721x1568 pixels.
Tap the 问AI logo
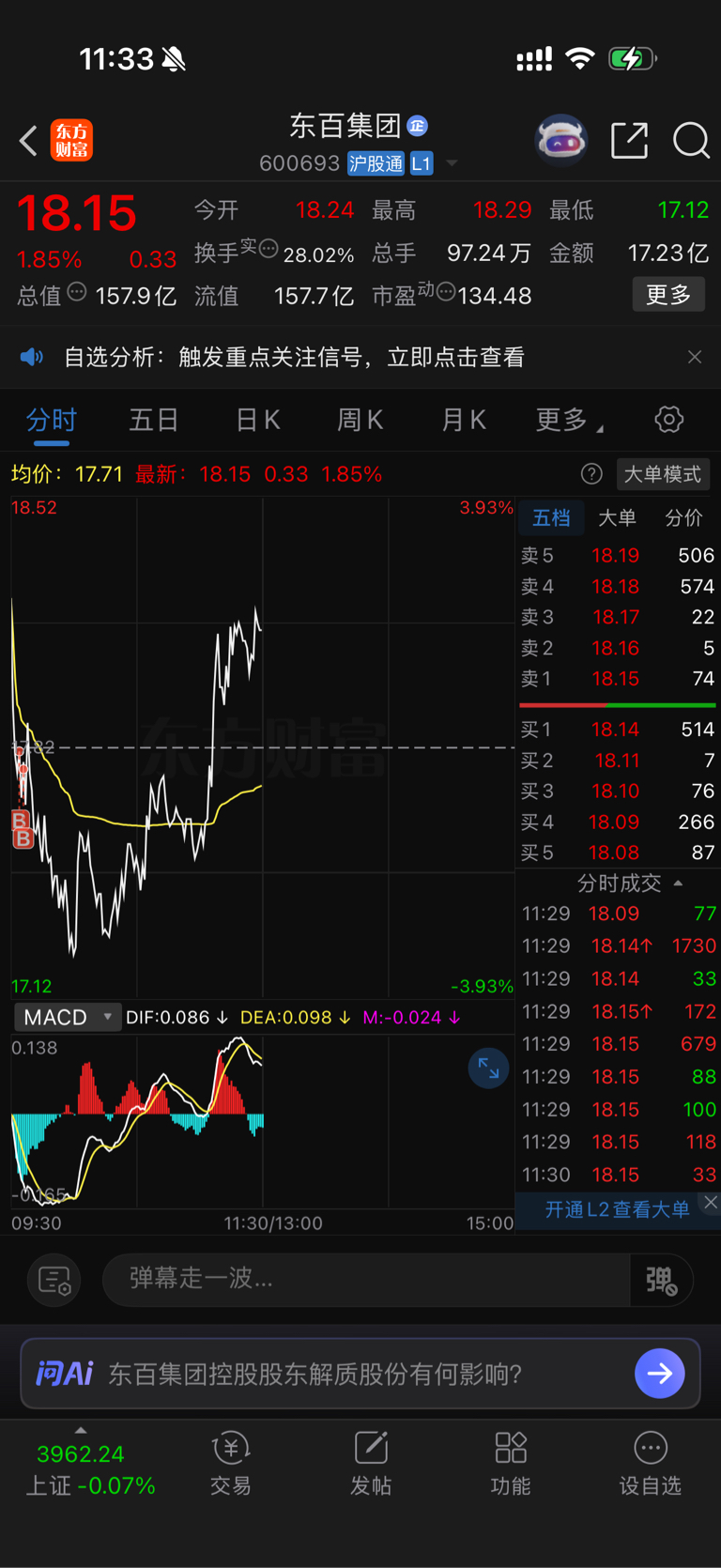point(64,1374)
